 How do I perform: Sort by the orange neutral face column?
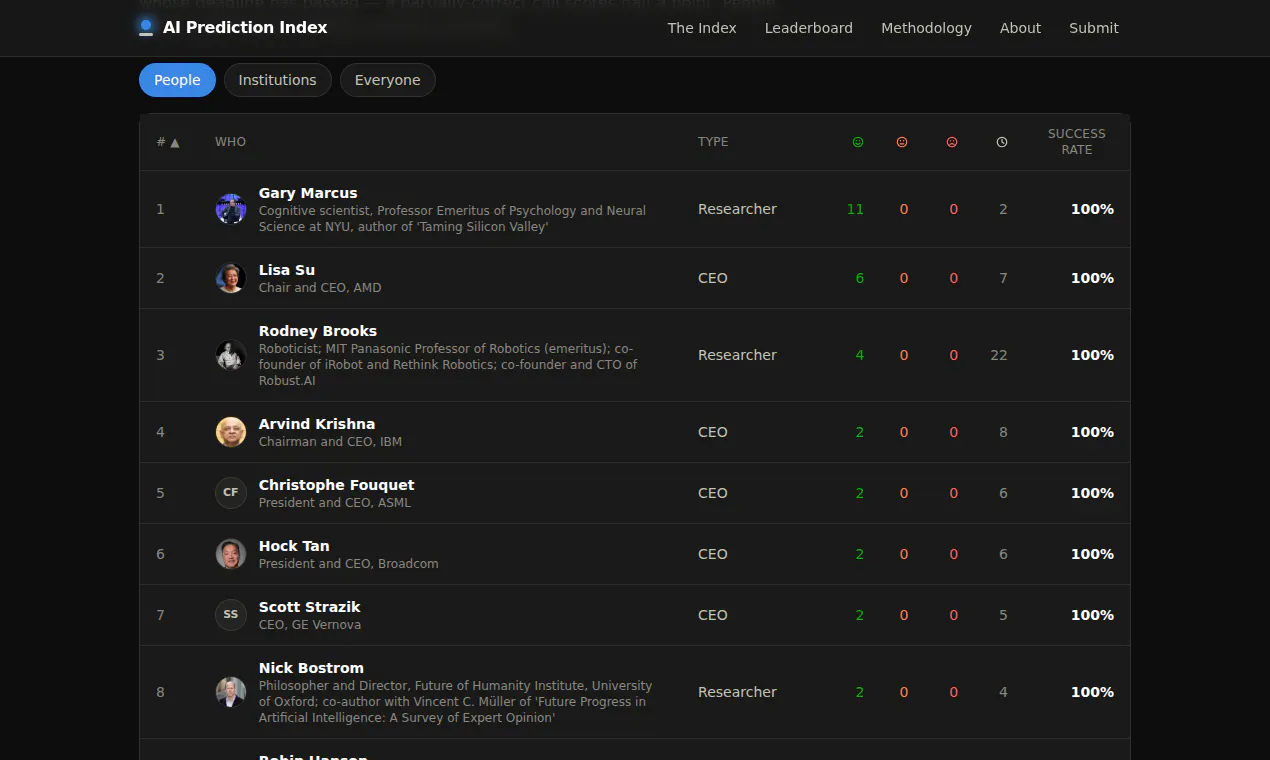coord(902,142)
